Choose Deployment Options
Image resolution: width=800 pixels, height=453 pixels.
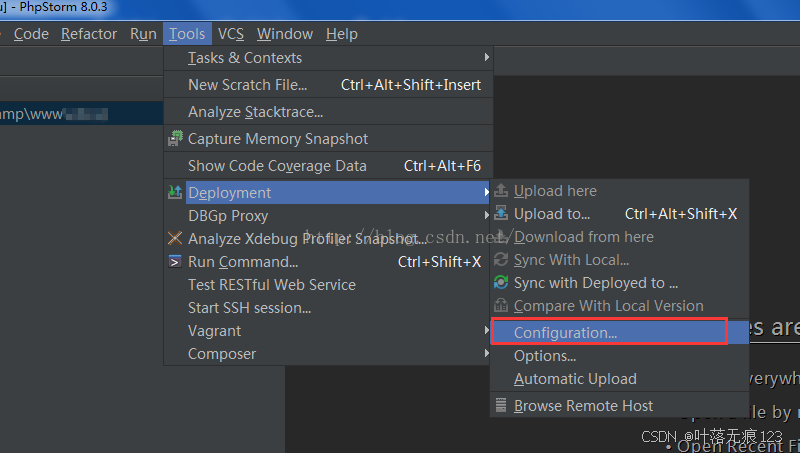tap(619, 356)
